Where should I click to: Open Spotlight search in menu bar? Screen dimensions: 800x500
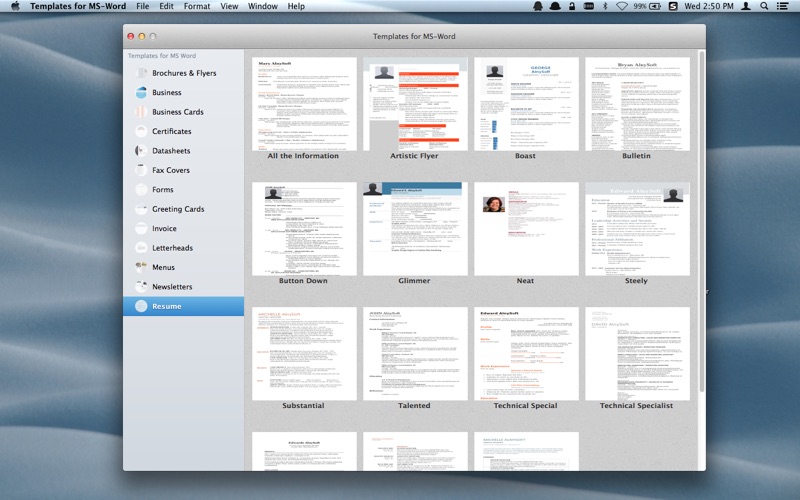click(x=764, y=6)
